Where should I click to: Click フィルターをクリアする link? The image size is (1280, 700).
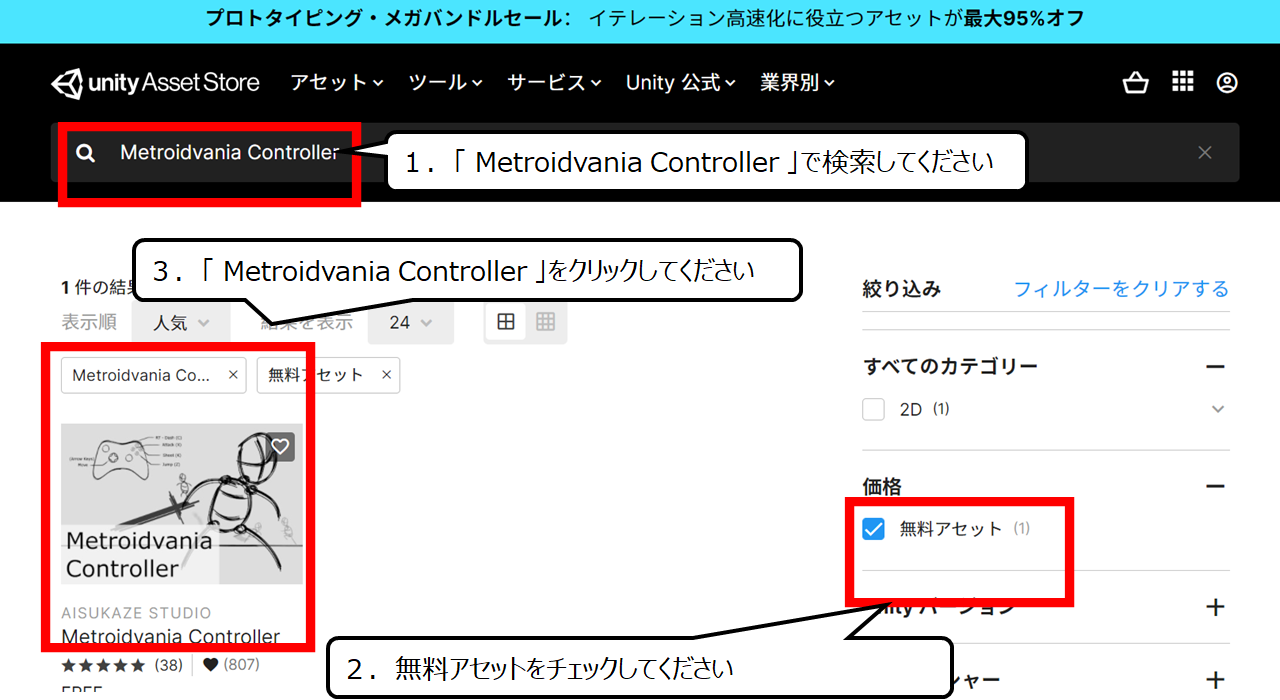[1121, 289]
